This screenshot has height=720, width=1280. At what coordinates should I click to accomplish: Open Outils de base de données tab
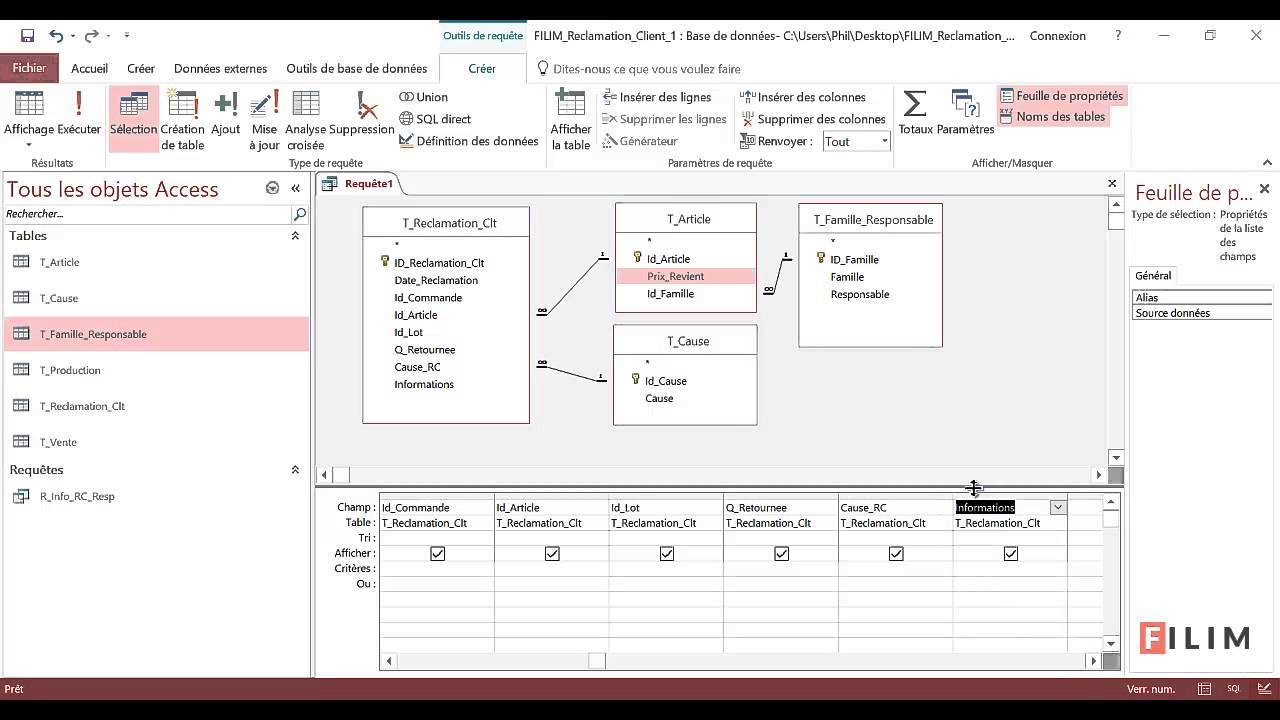[357, 69]
